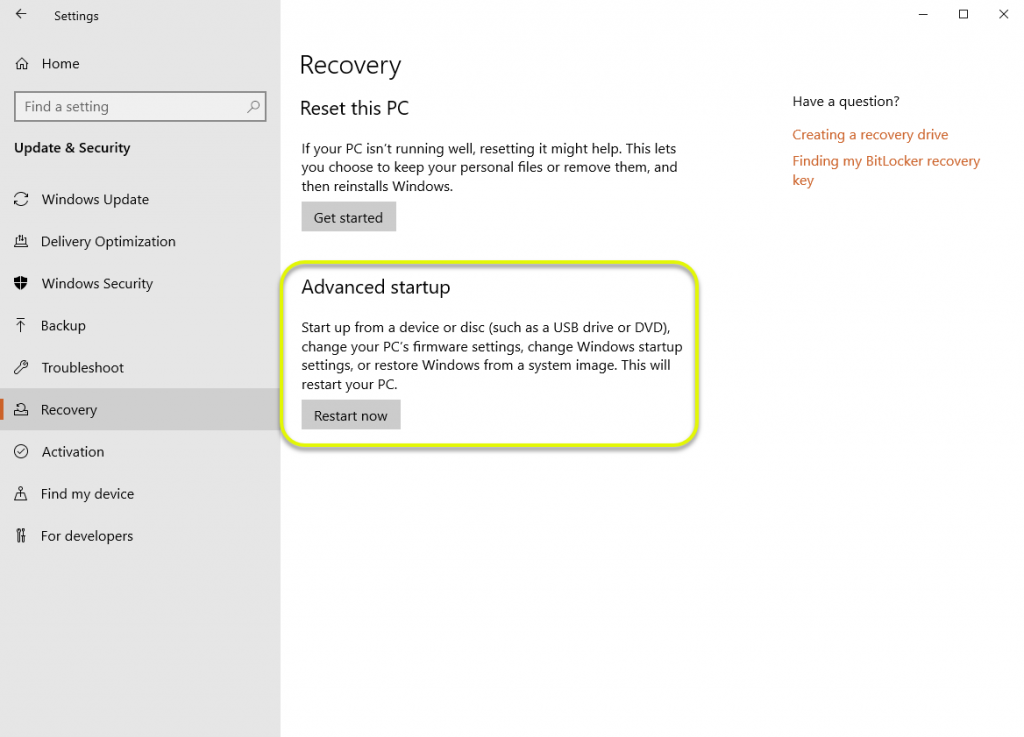Viewport: 1024px width, 737px height.
Task: Click the Have a question? text
Action: click(x=846, y=101)
